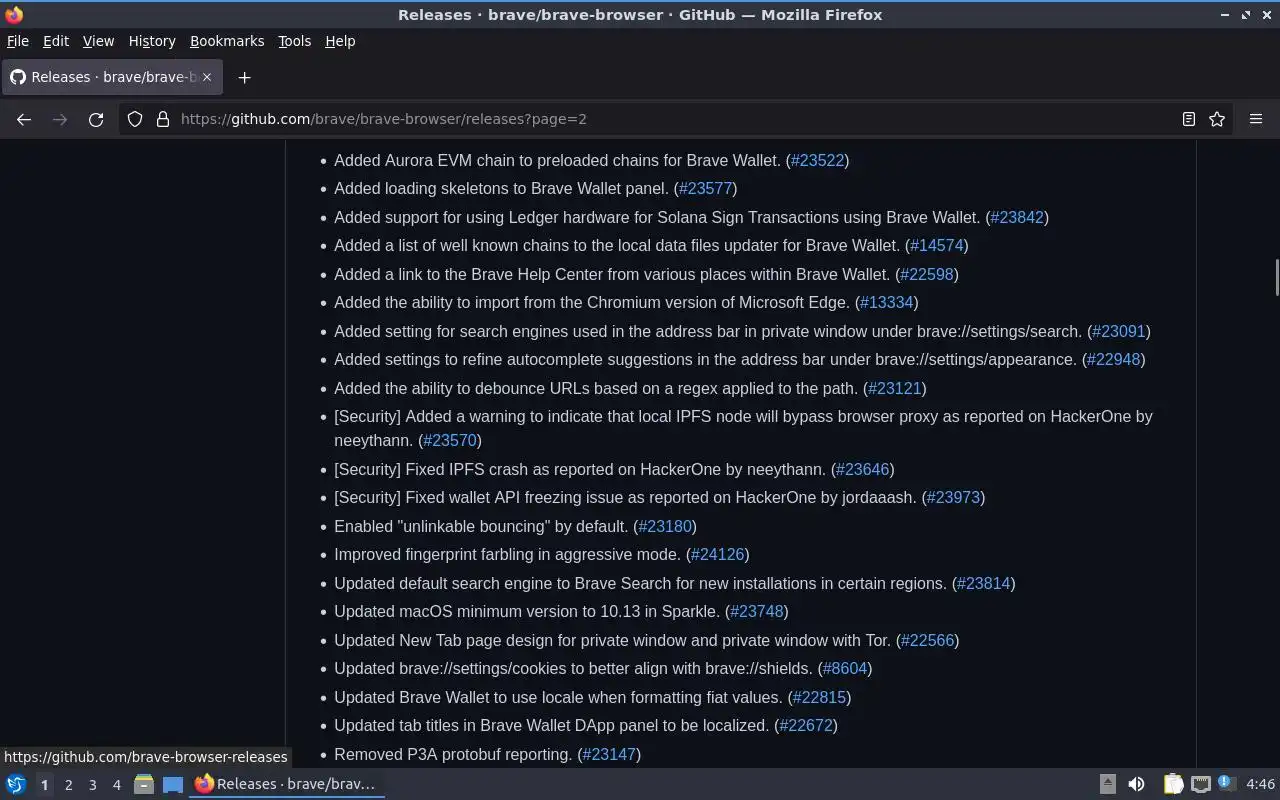Open the Help menu

tap(340, 41)
